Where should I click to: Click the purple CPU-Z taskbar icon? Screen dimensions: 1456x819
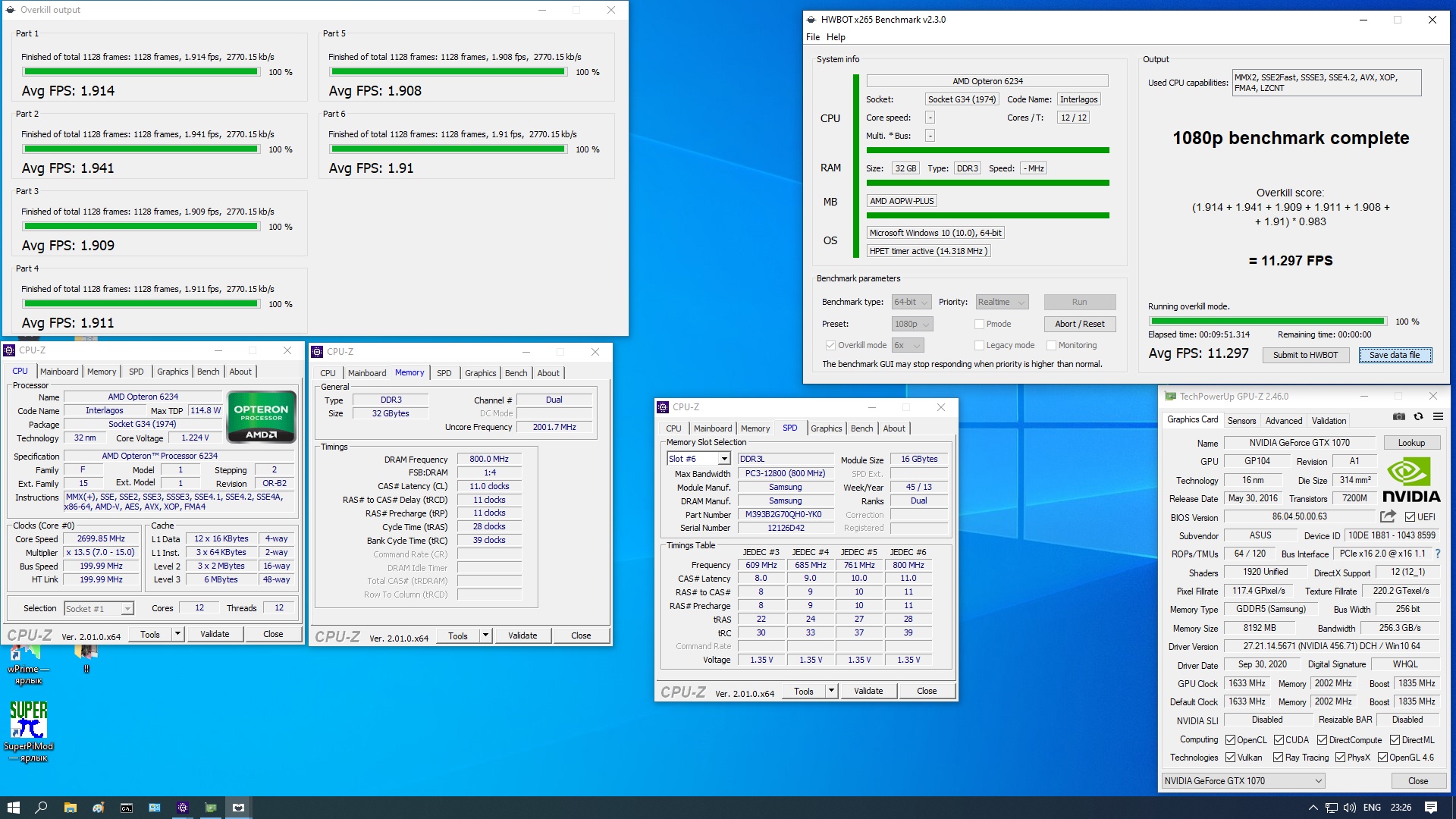pos(182,808)
